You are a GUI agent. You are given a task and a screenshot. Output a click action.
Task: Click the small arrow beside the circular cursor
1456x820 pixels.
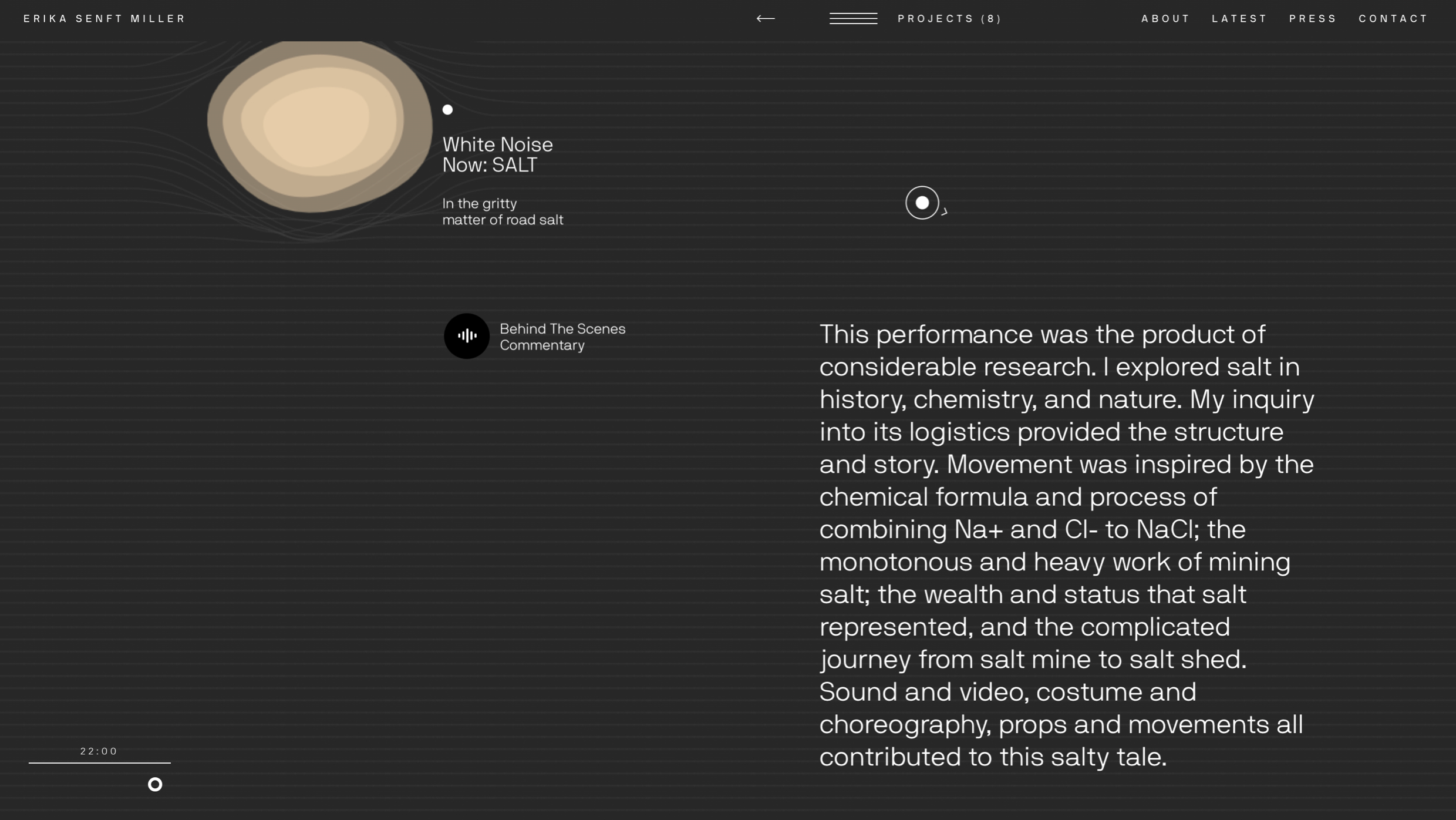click(x=944, y=212)
